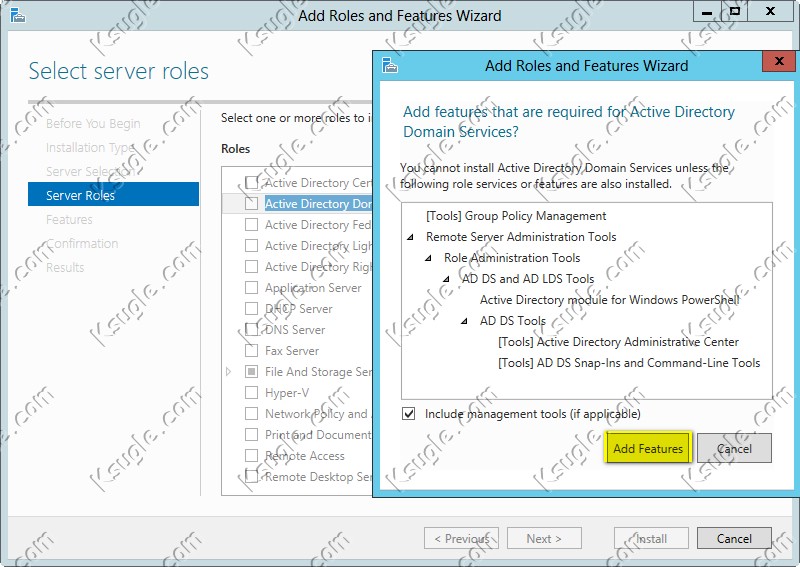Minimize the main wizard window

(x=707, y=12)
